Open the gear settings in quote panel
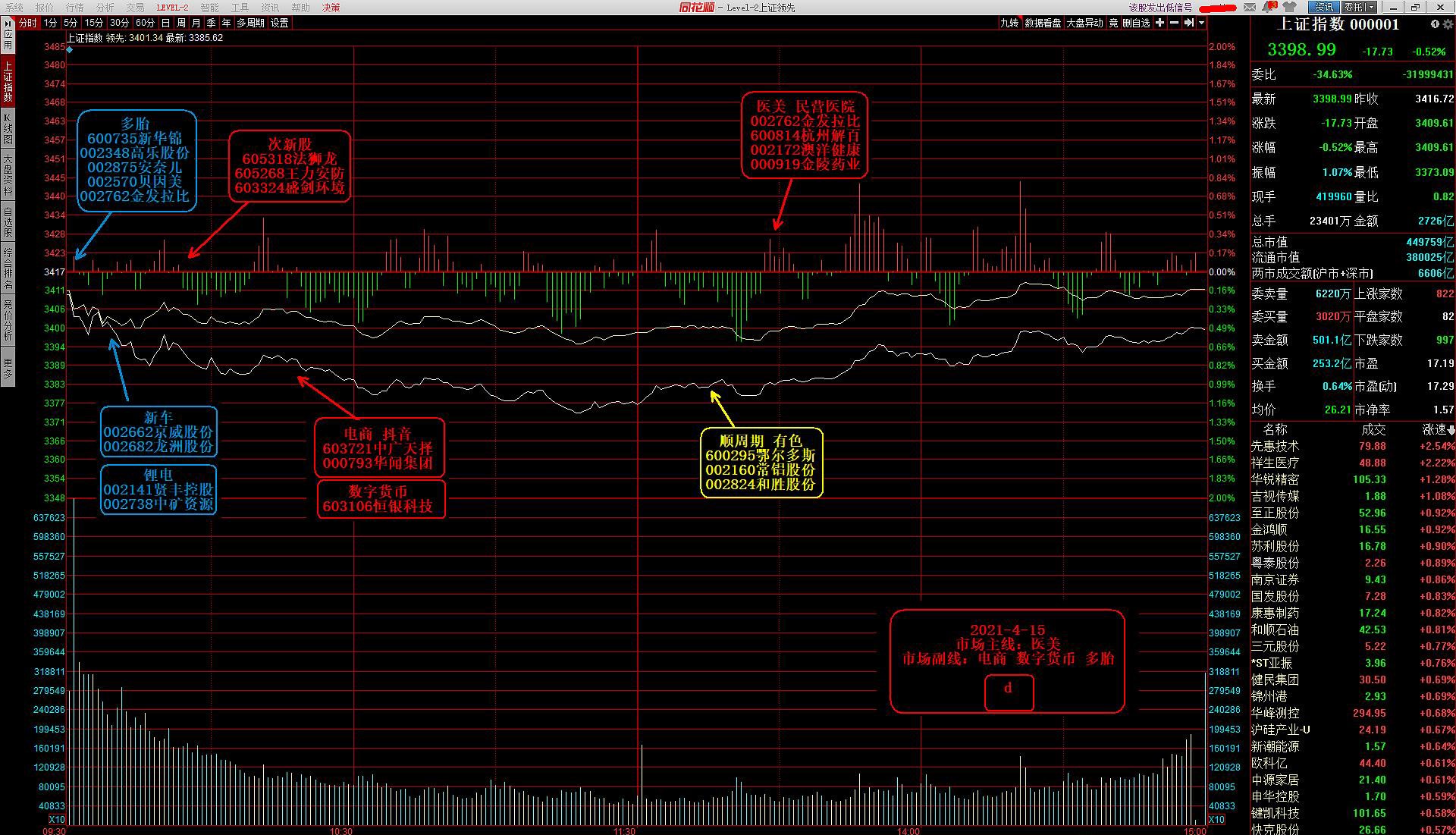Screen dimensions: 1456x835 tap(1447, 24)
